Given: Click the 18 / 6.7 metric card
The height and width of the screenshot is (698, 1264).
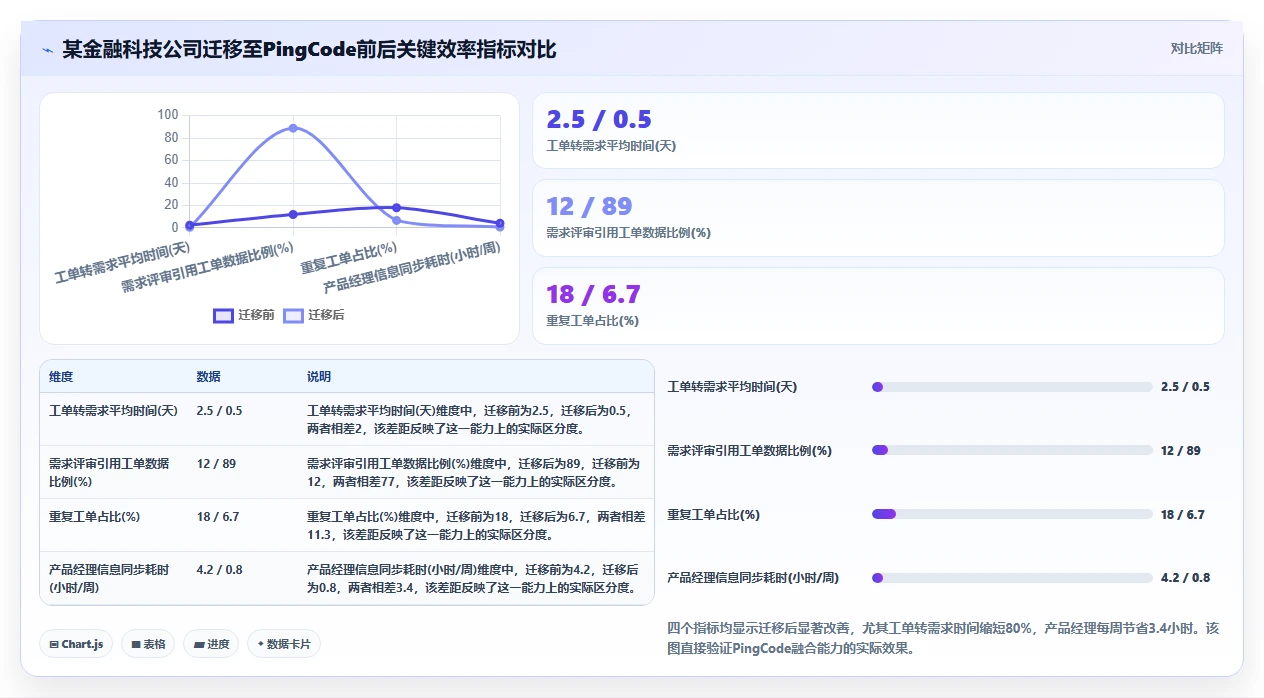Looking at the screenshot, I should coord(878,306).
